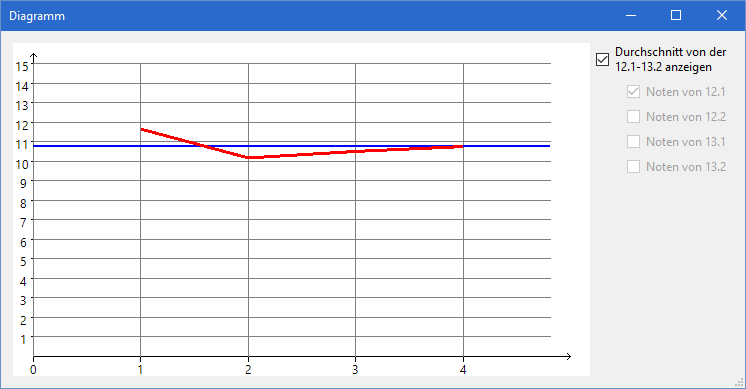Minimize the Diagramm window
746x389 pixels.
(x=631, y=15)
